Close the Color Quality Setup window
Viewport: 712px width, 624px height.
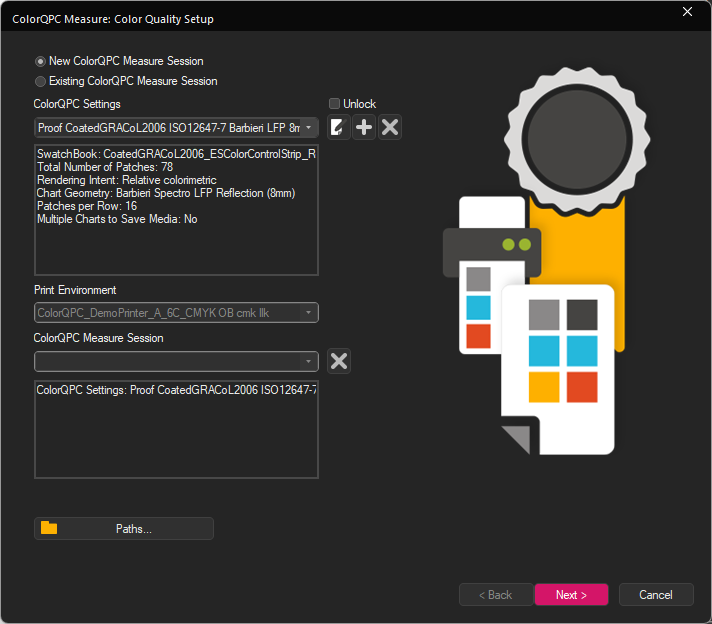click(687, 12)
